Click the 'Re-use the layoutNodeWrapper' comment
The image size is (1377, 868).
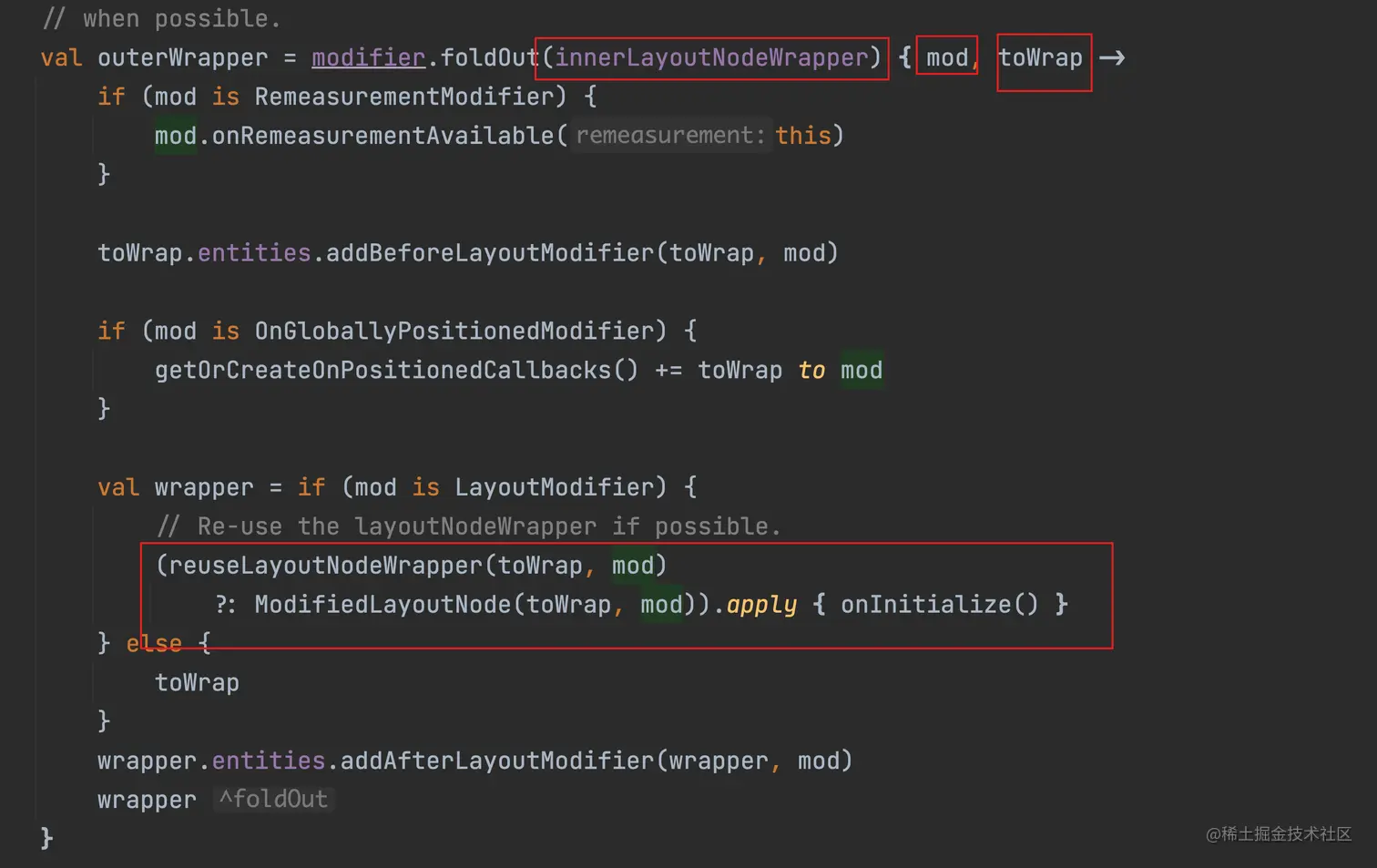point(469,526)
